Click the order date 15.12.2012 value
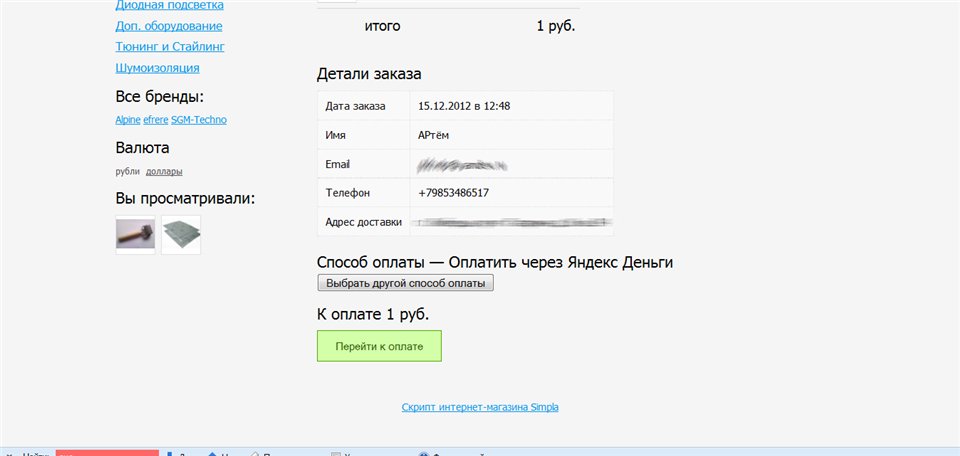This screenshot has width=960, height=456. (464, 105)
